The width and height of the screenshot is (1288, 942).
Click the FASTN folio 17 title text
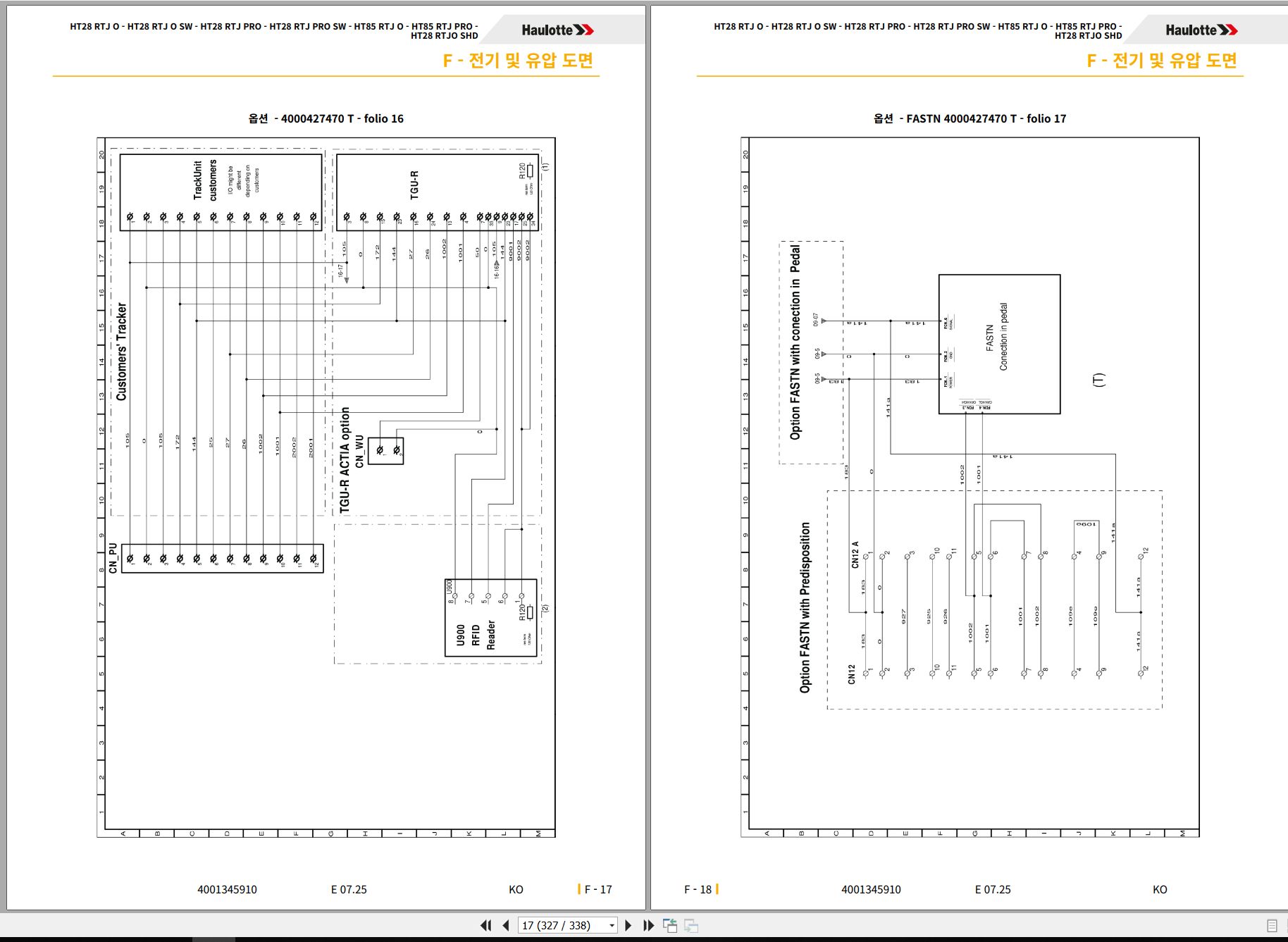coord(970,118)
